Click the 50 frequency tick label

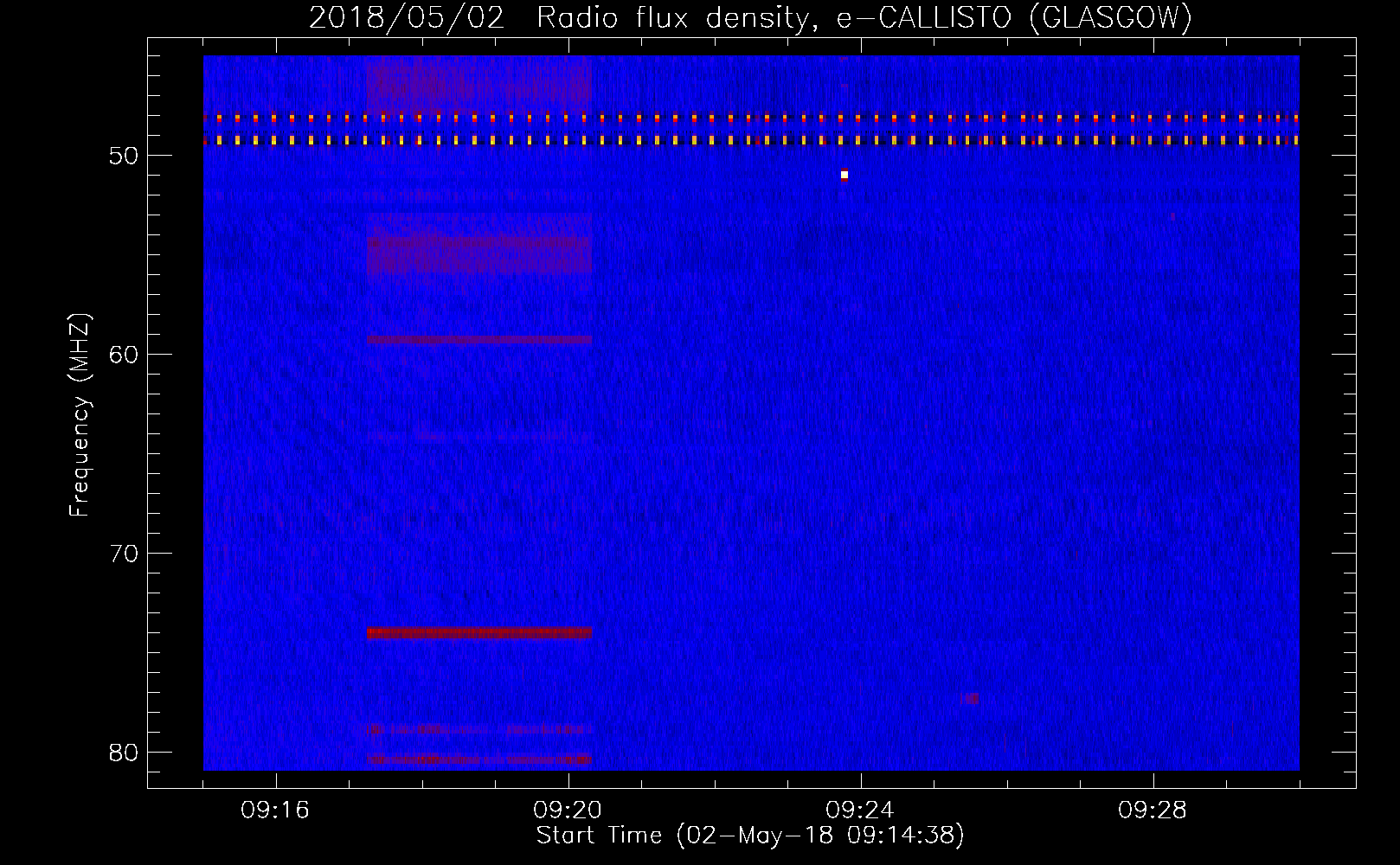(x=124, y=157)
